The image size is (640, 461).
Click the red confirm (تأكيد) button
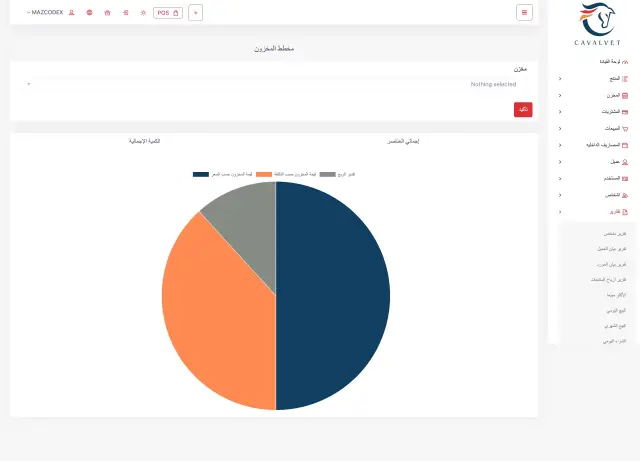[x=523, y=109]
